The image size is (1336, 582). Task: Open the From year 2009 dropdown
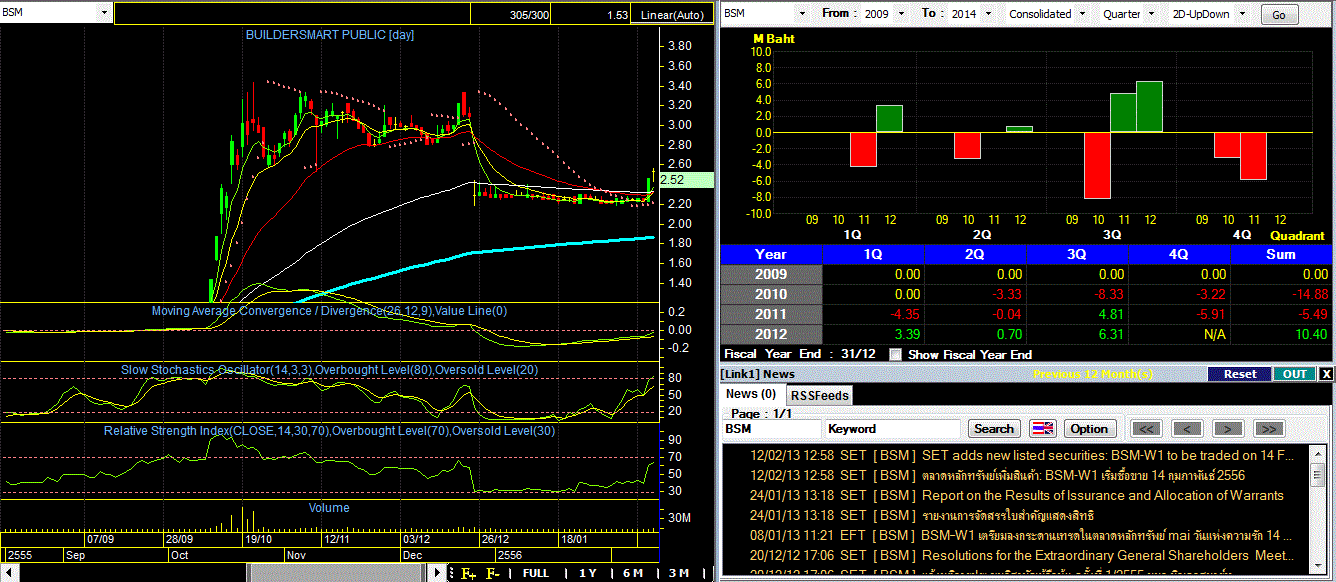coord(901,14)
